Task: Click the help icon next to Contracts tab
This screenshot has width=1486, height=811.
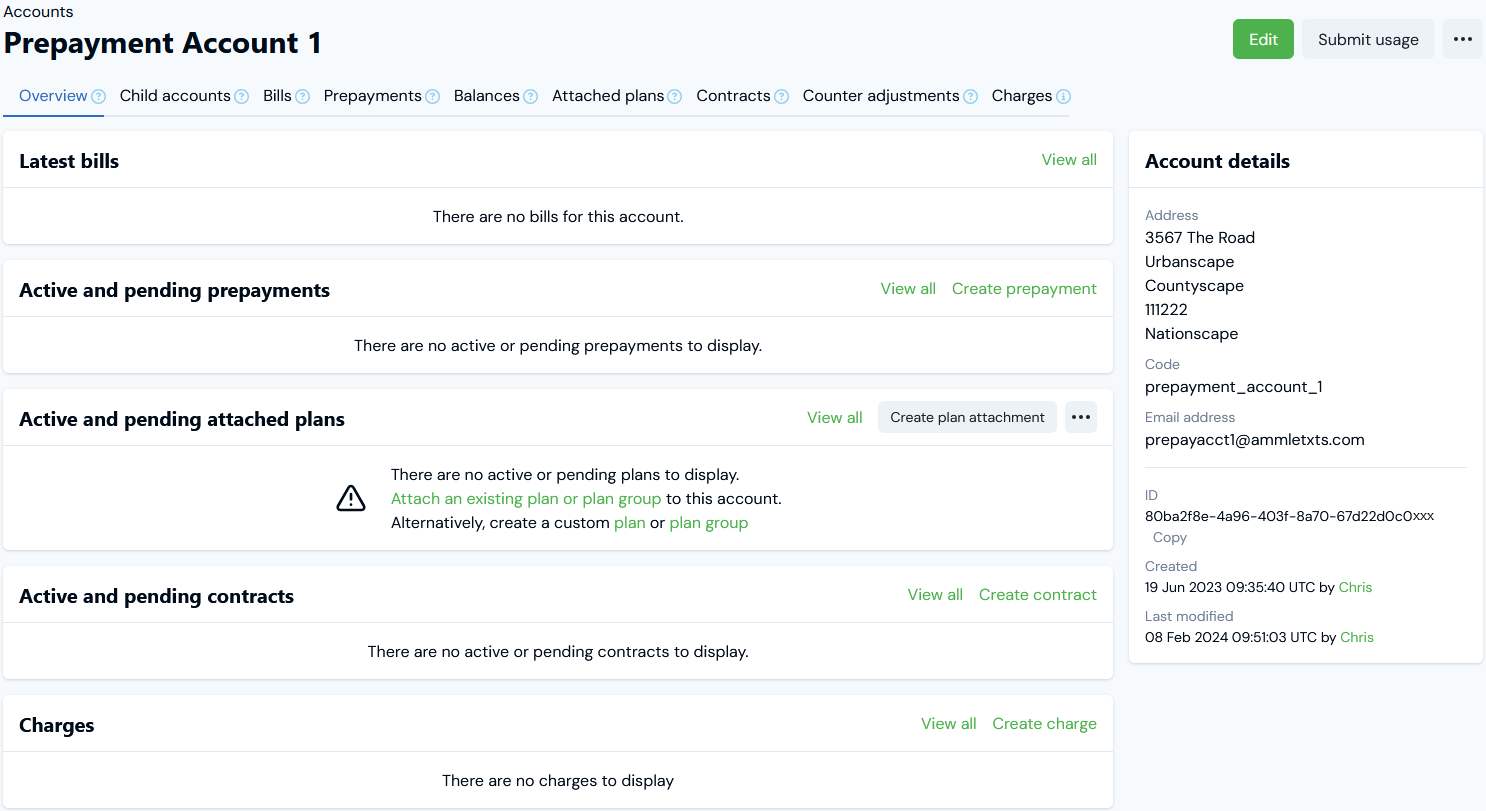Action: click(x=781, y=97)
